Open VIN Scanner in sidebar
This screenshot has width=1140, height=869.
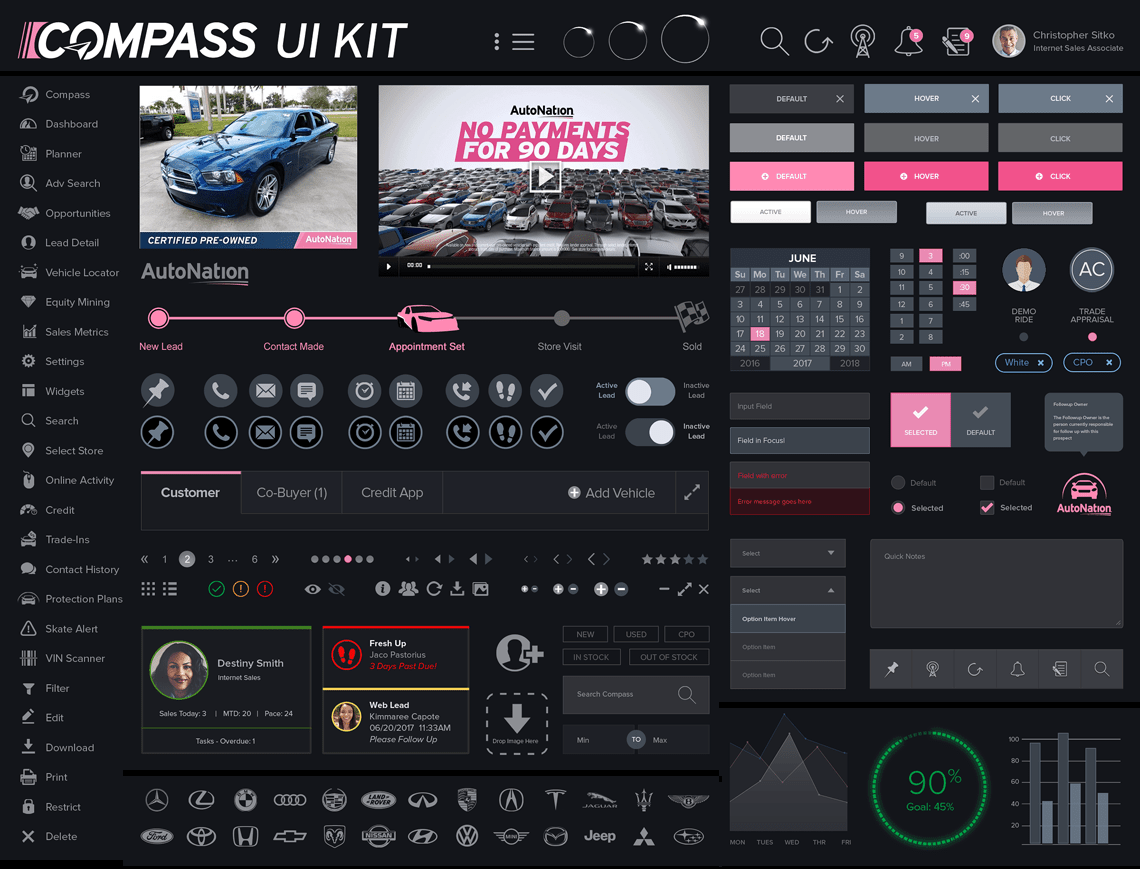(x=63, y=658)
